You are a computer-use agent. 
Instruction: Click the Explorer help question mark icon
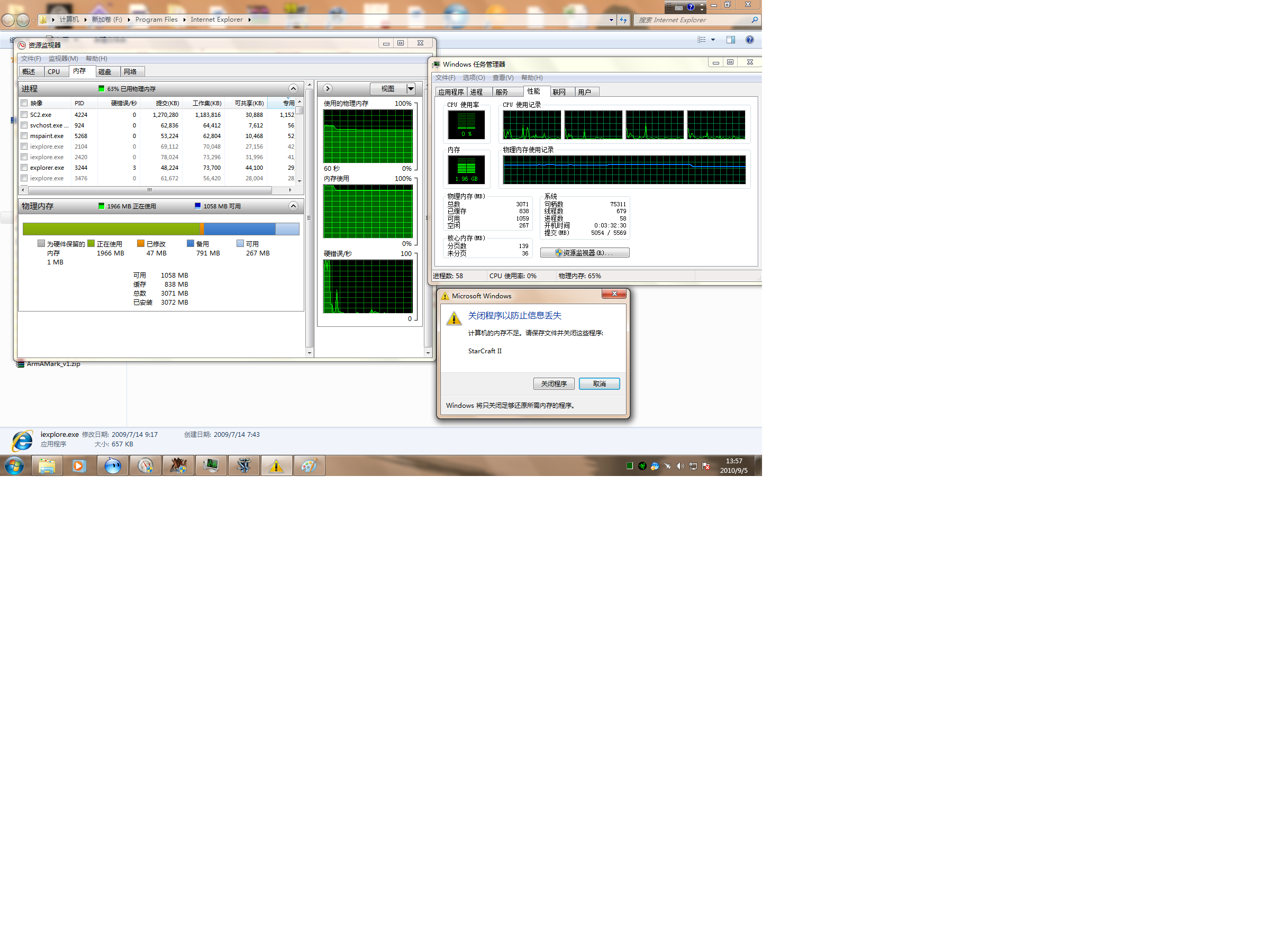tap(749, 40)
